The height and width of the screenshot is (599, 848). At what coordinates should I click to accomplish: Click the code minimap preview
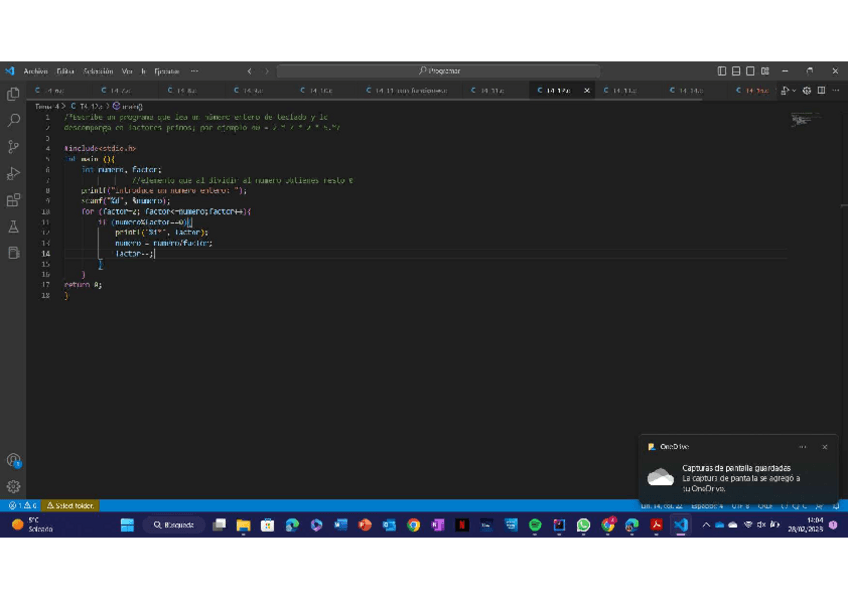[802, 120]
